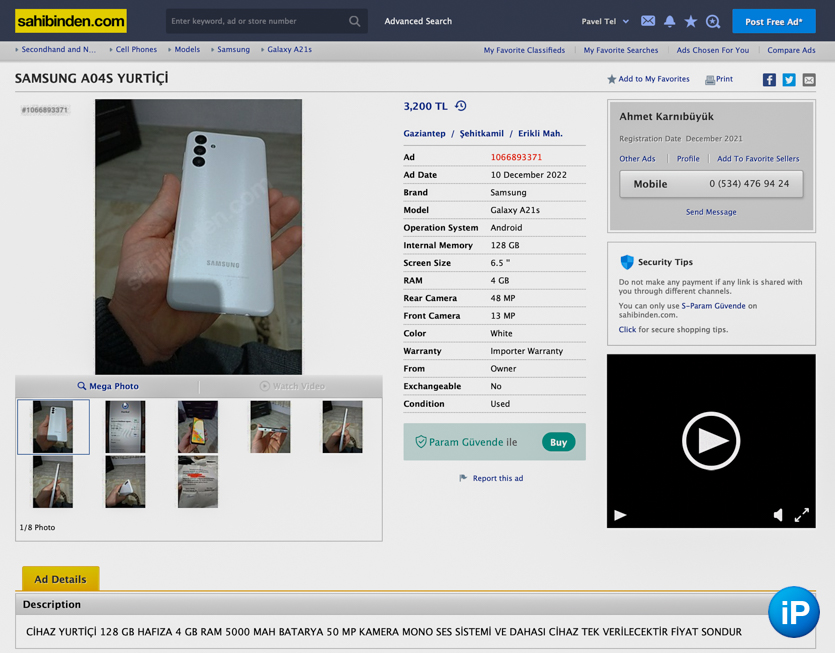Open Ads Chosen For You

[x=713, y=50]
